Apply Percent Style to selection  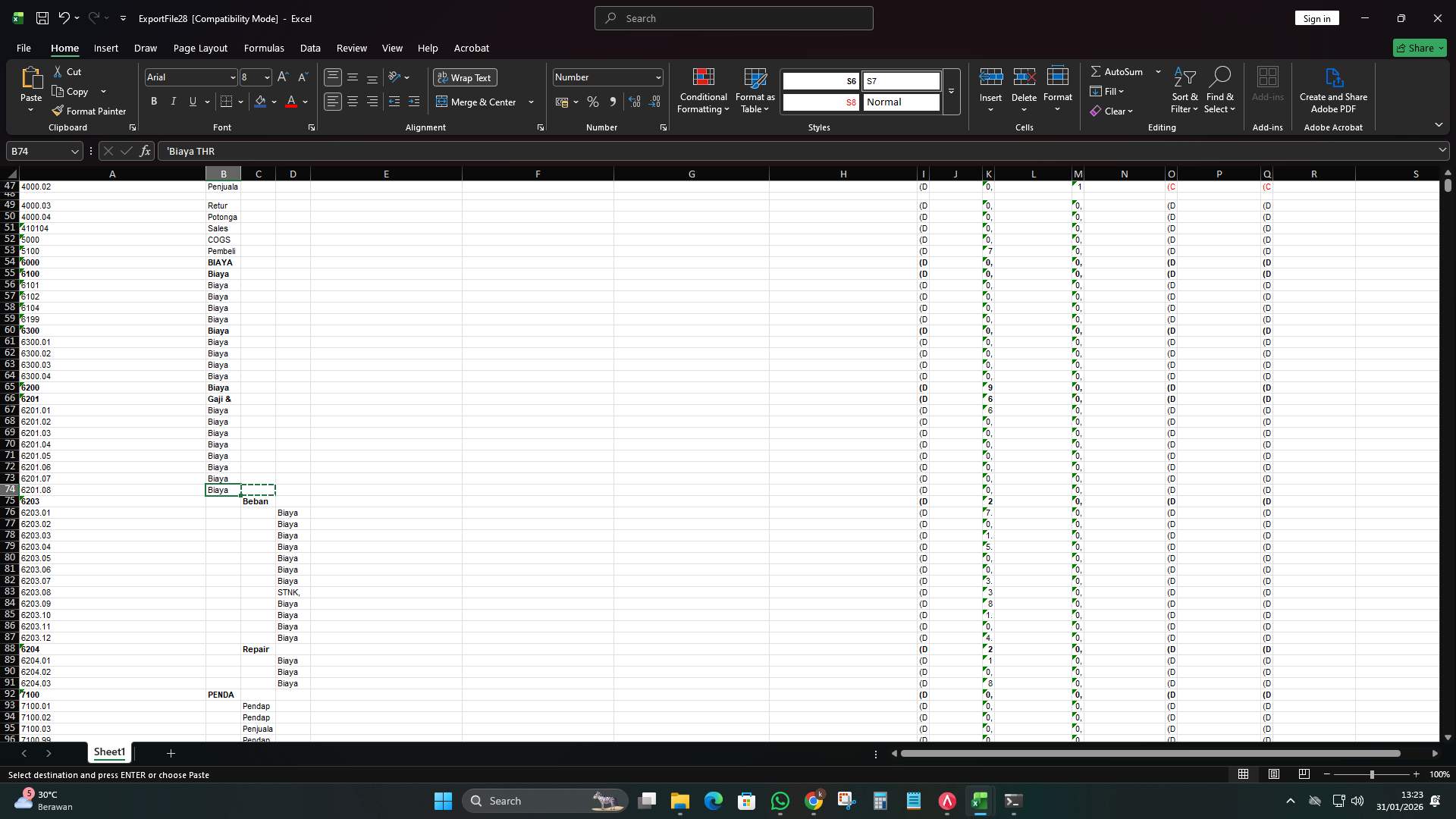point(593,101)
